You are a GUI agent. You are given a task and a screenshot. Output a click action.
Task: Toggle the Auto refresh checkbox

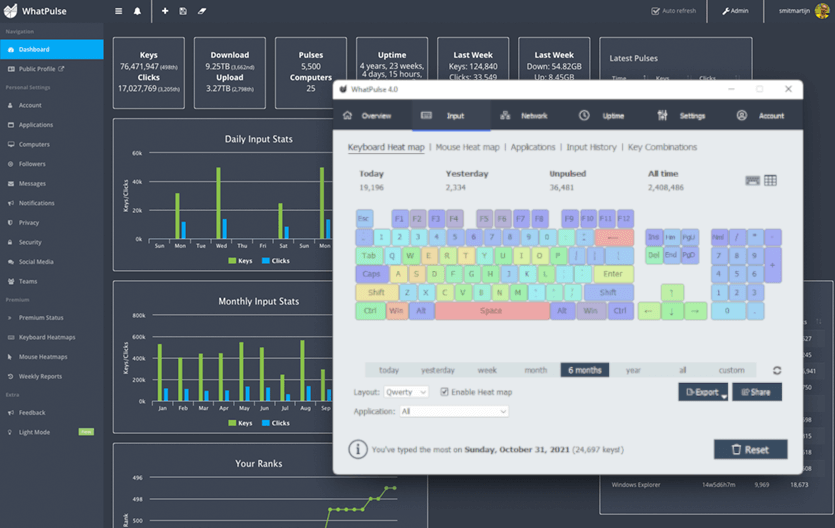click(656, 11)
